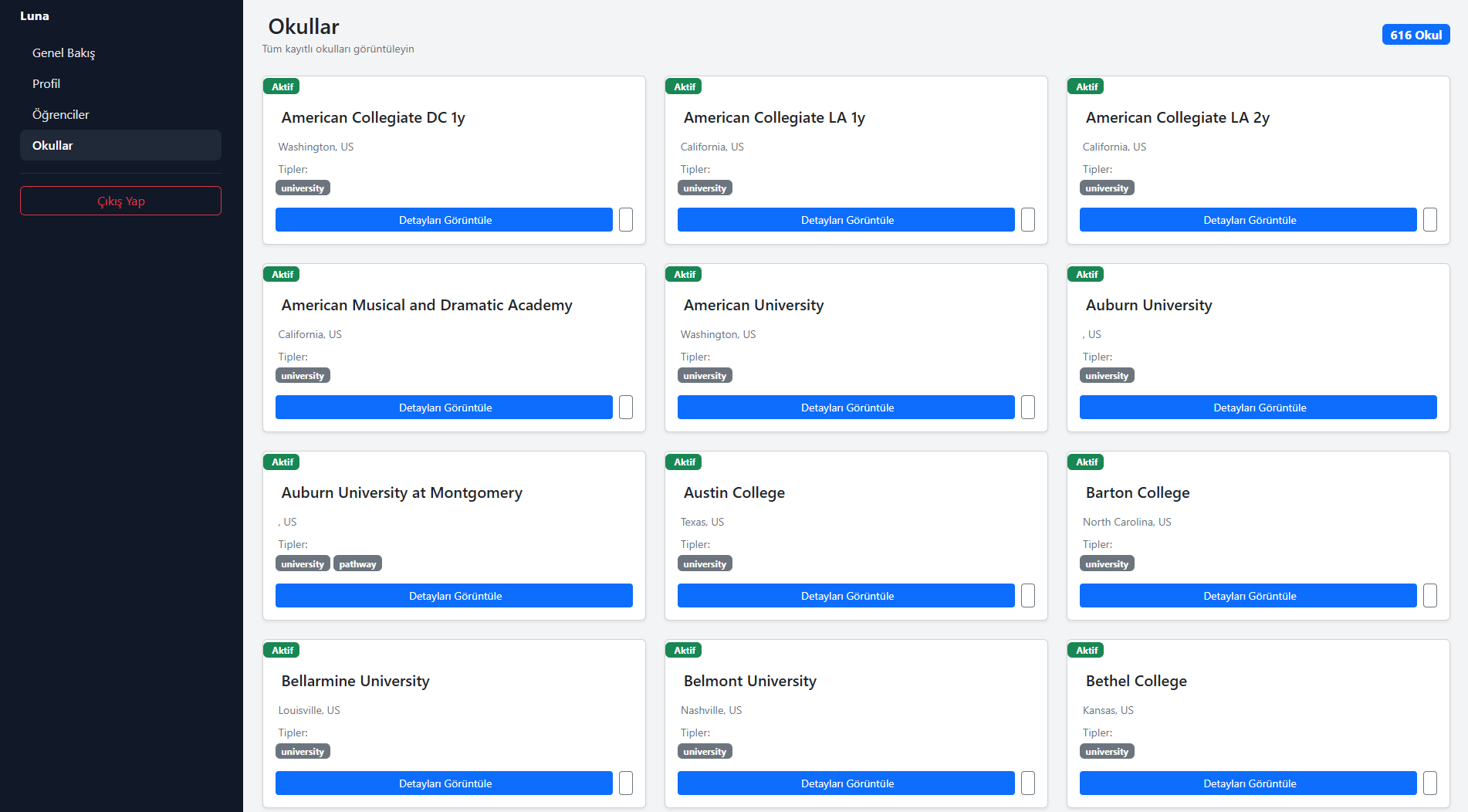This screenshot has width=1468, height=812.
Task: Click the "Kansas, US" location text
Action: 1108,710
